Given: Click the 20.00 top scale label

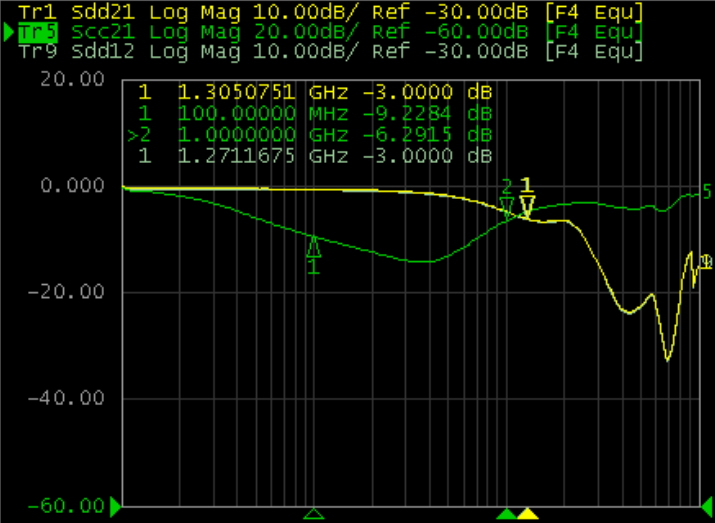Looking at the screenshot, I should coord(79,80).
